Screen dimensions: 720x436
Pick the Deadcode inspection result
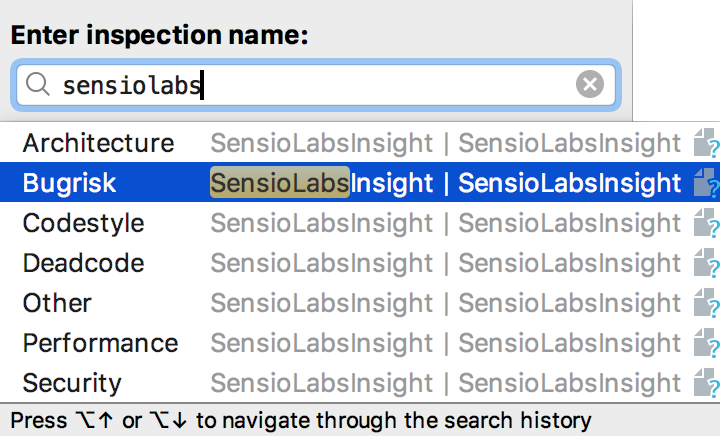(x=83, y=264)
